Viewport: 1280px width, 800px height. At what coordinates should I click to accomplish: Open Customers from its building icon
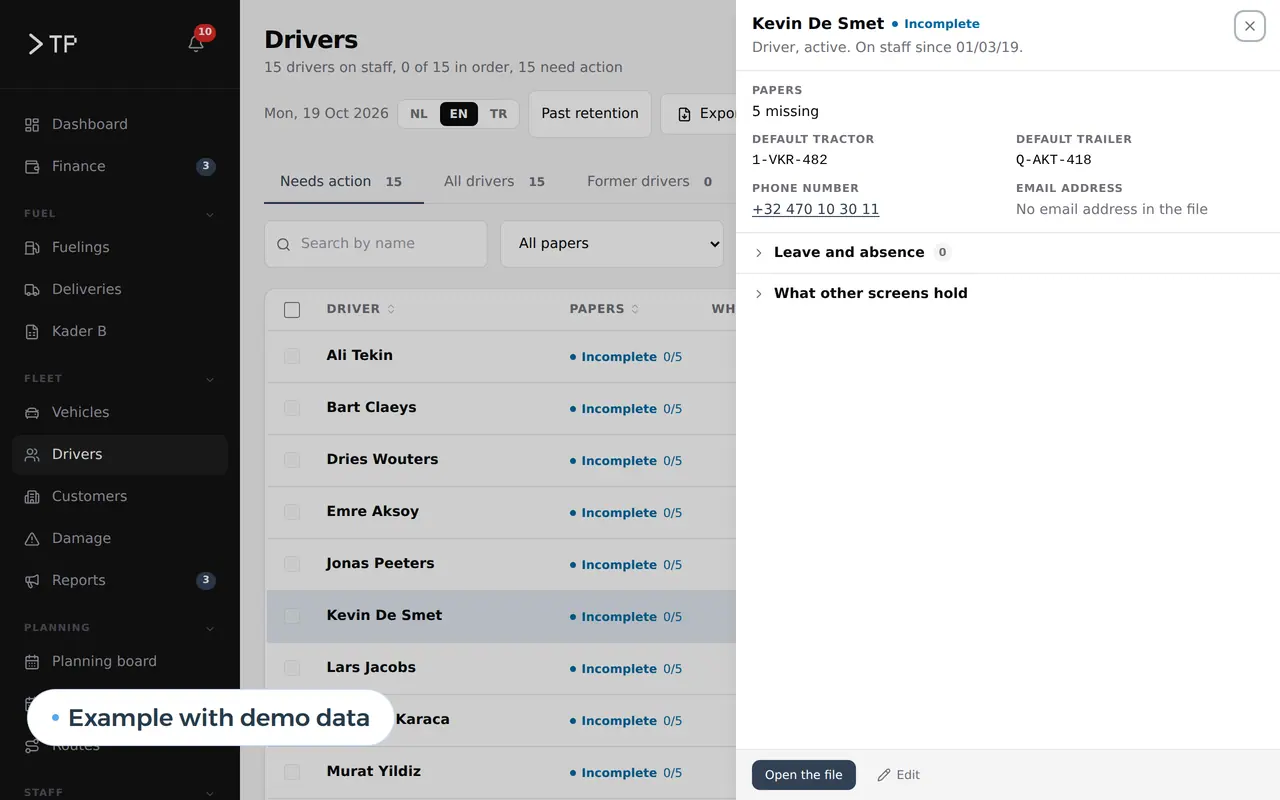point(32,496)
